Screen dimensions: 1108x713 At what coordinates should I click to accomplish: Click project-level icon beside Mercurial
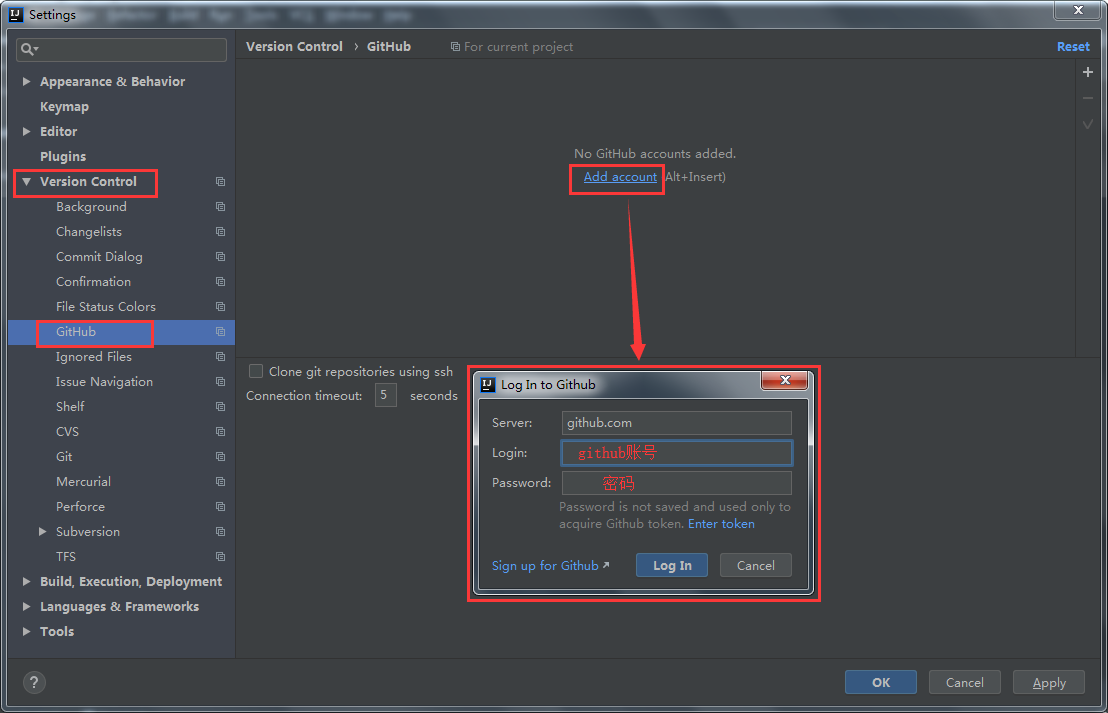[x=220, y=482]
